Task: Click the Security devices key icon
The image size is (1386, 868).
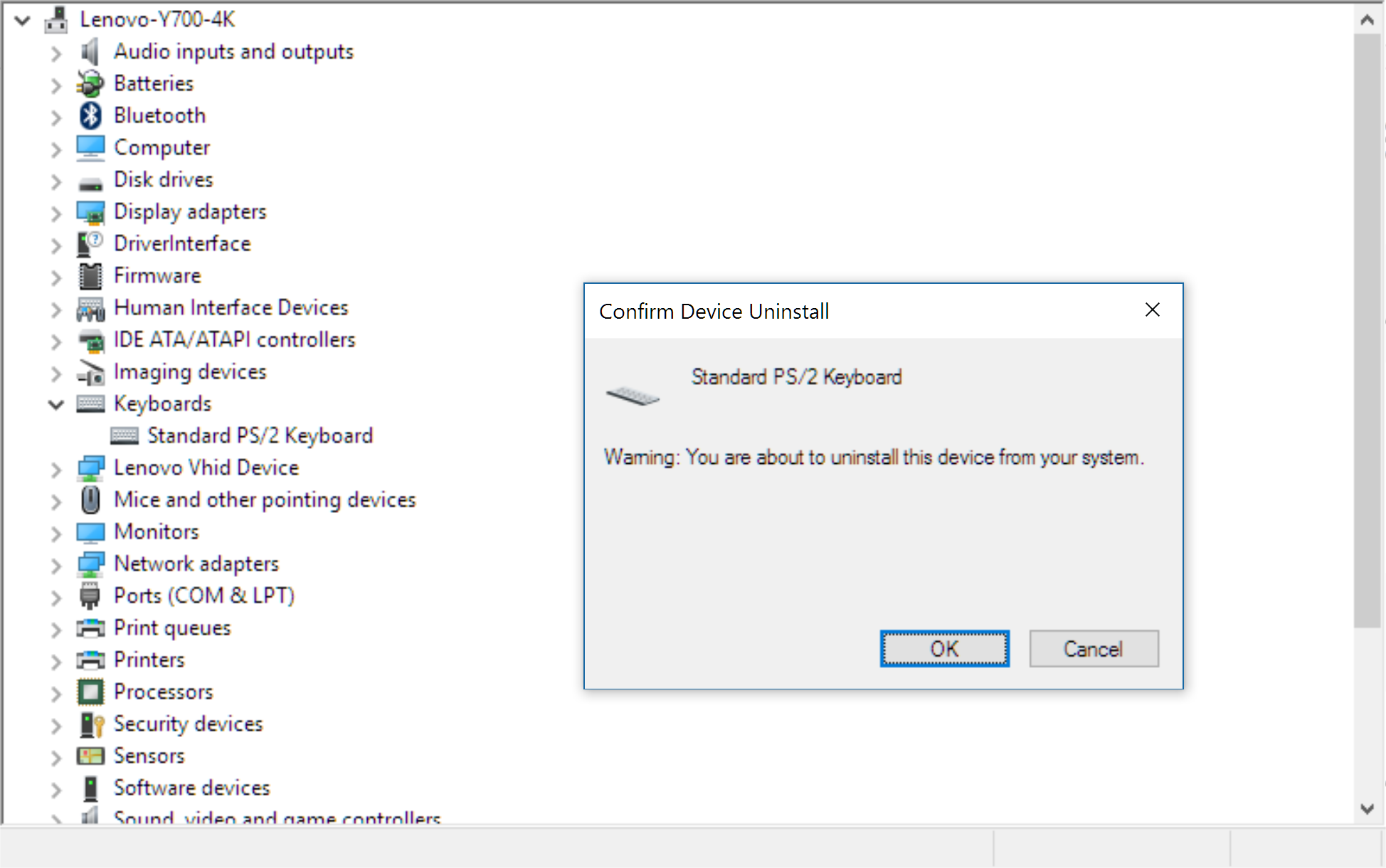Action: click(x=92, y=724)
